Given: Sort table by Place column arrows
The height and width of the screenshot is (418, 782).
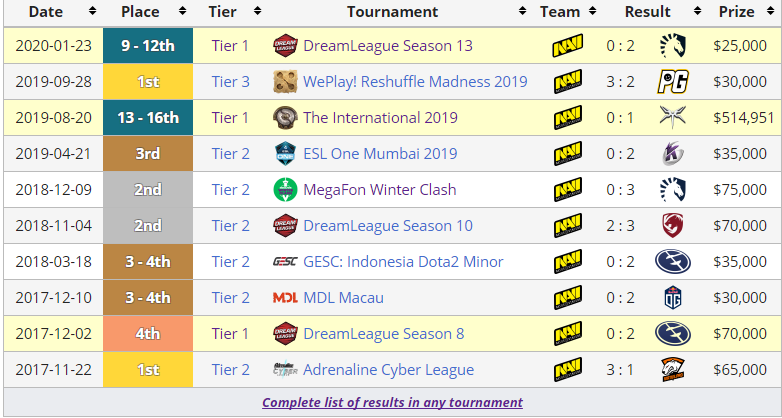Looking at the screenshot, I should 184,12.
